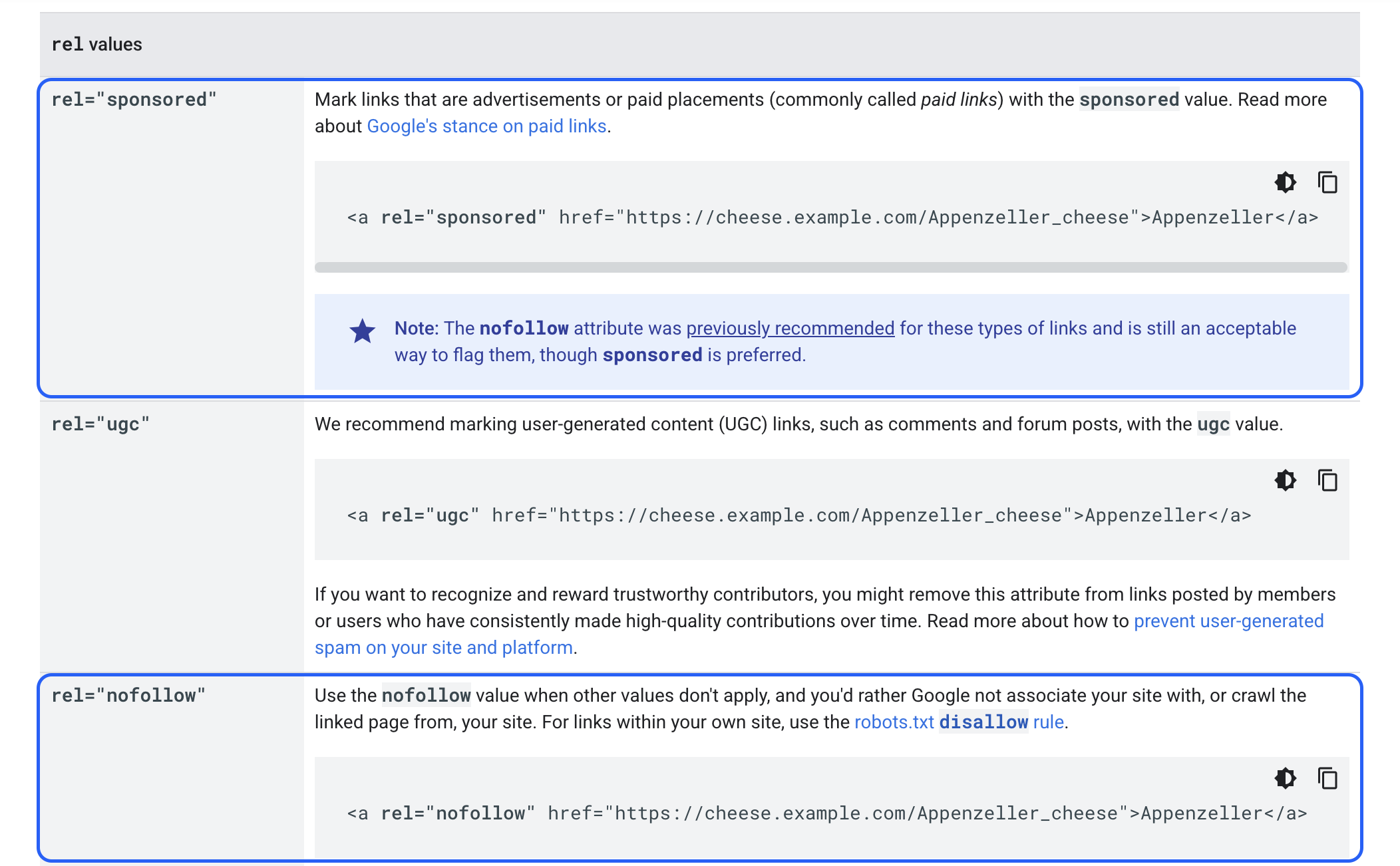Click the rel="ugc" row label

pyautogui.click(x=100, y=424)
